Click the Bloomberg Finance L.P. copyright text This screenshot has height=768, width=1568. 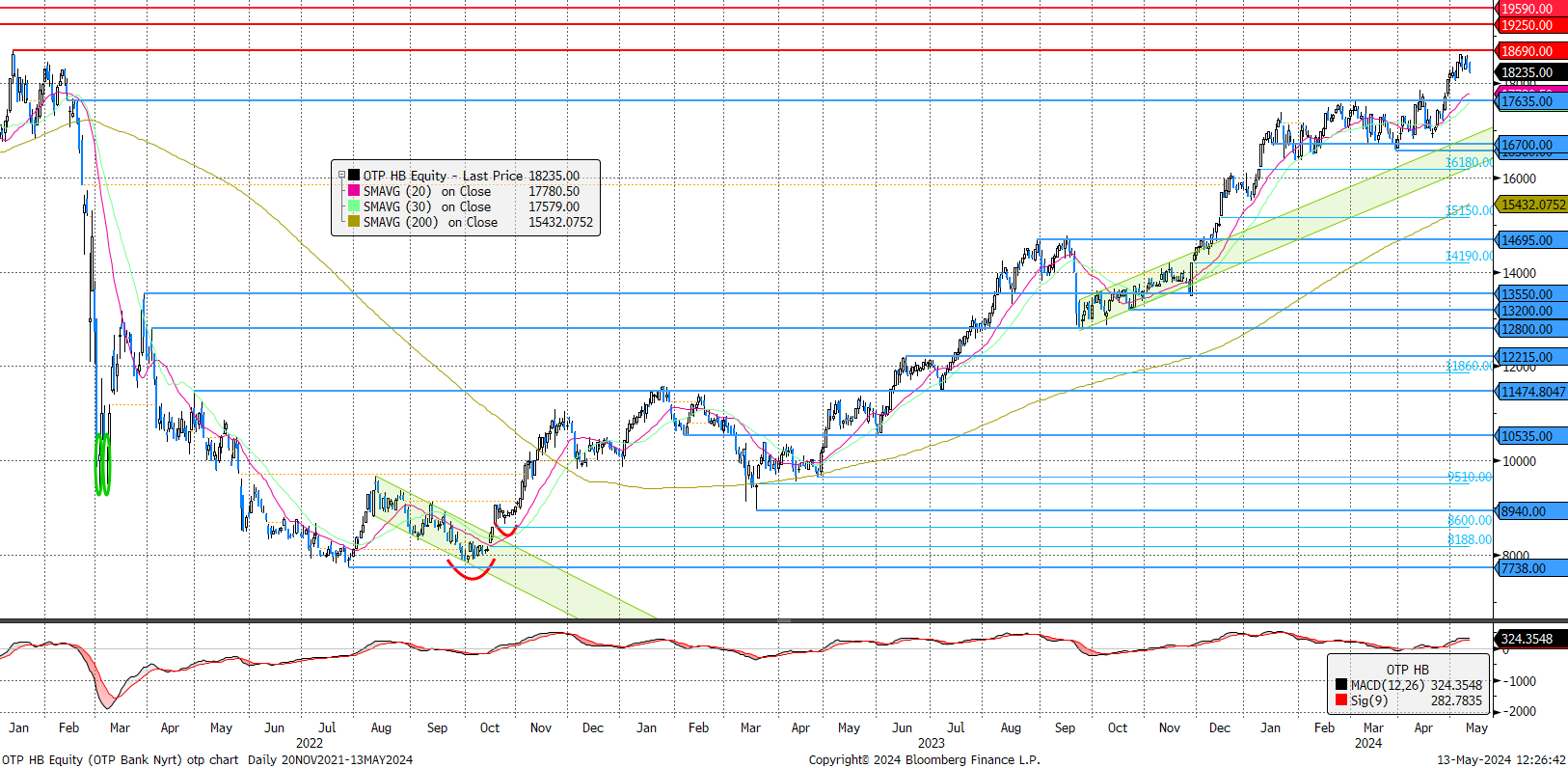(924, 759)
